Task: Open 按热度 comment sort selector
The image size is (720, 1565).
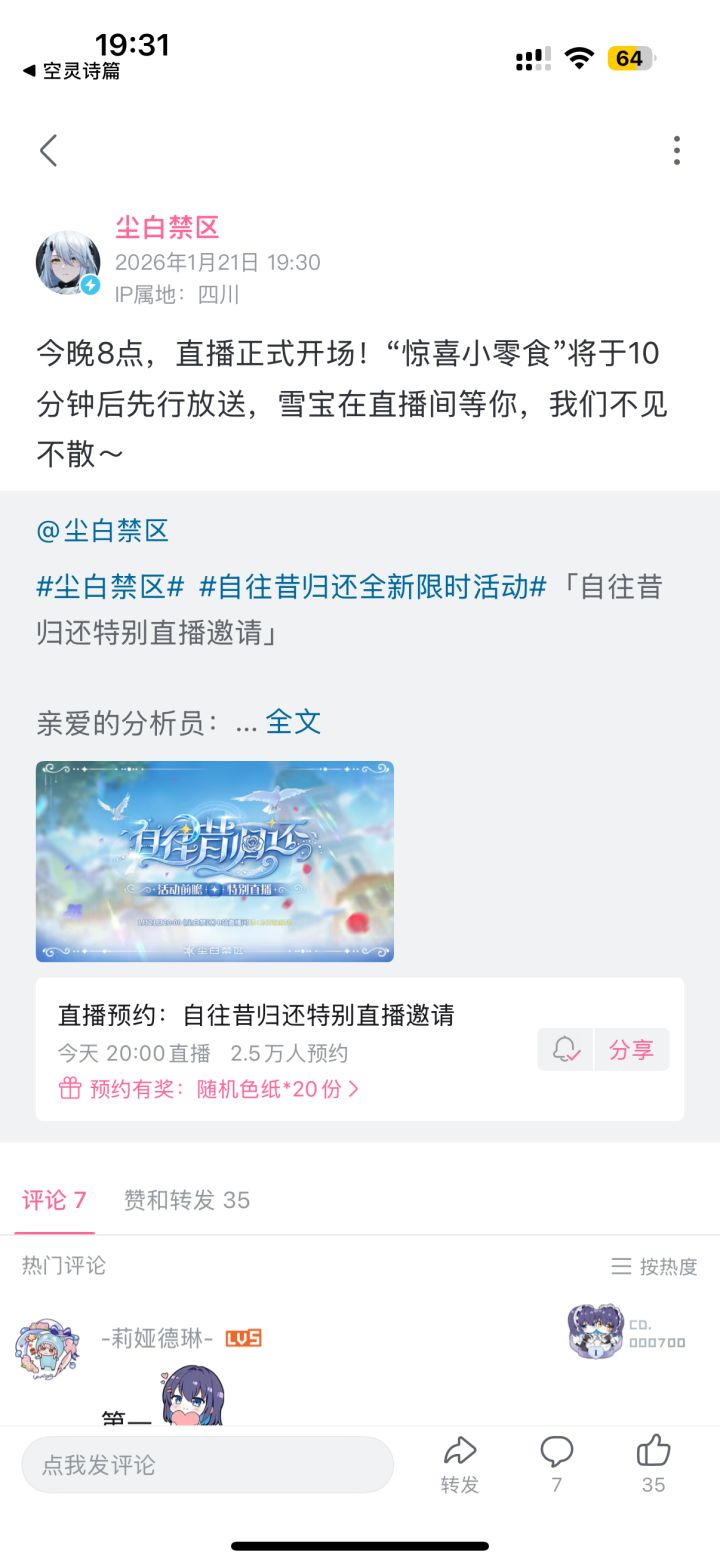Action: 655,1266
